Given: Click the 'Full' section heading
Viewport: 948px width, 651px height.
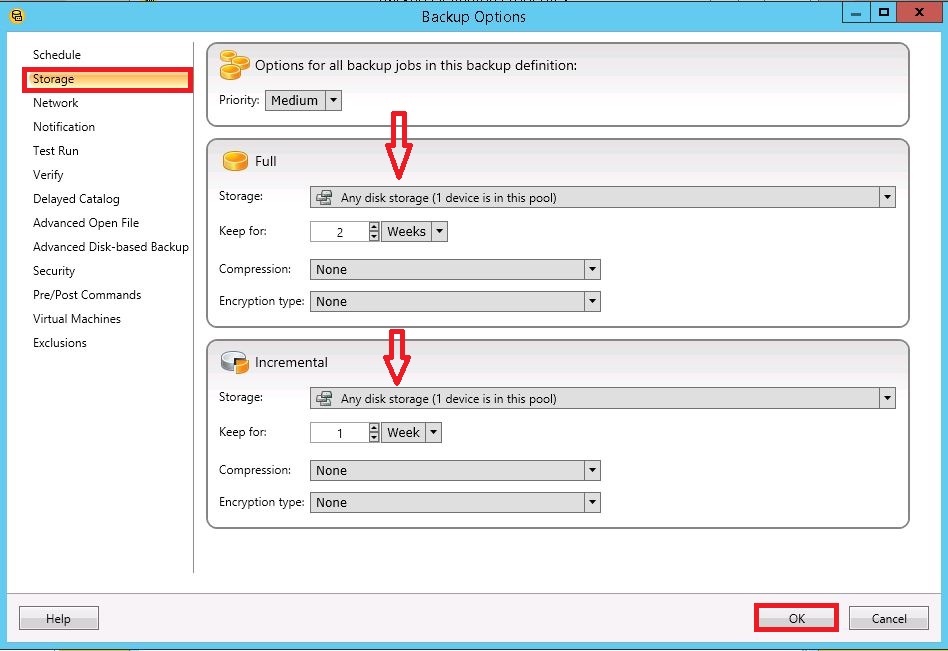Looking at the screenshot, I should pos(265,161).
